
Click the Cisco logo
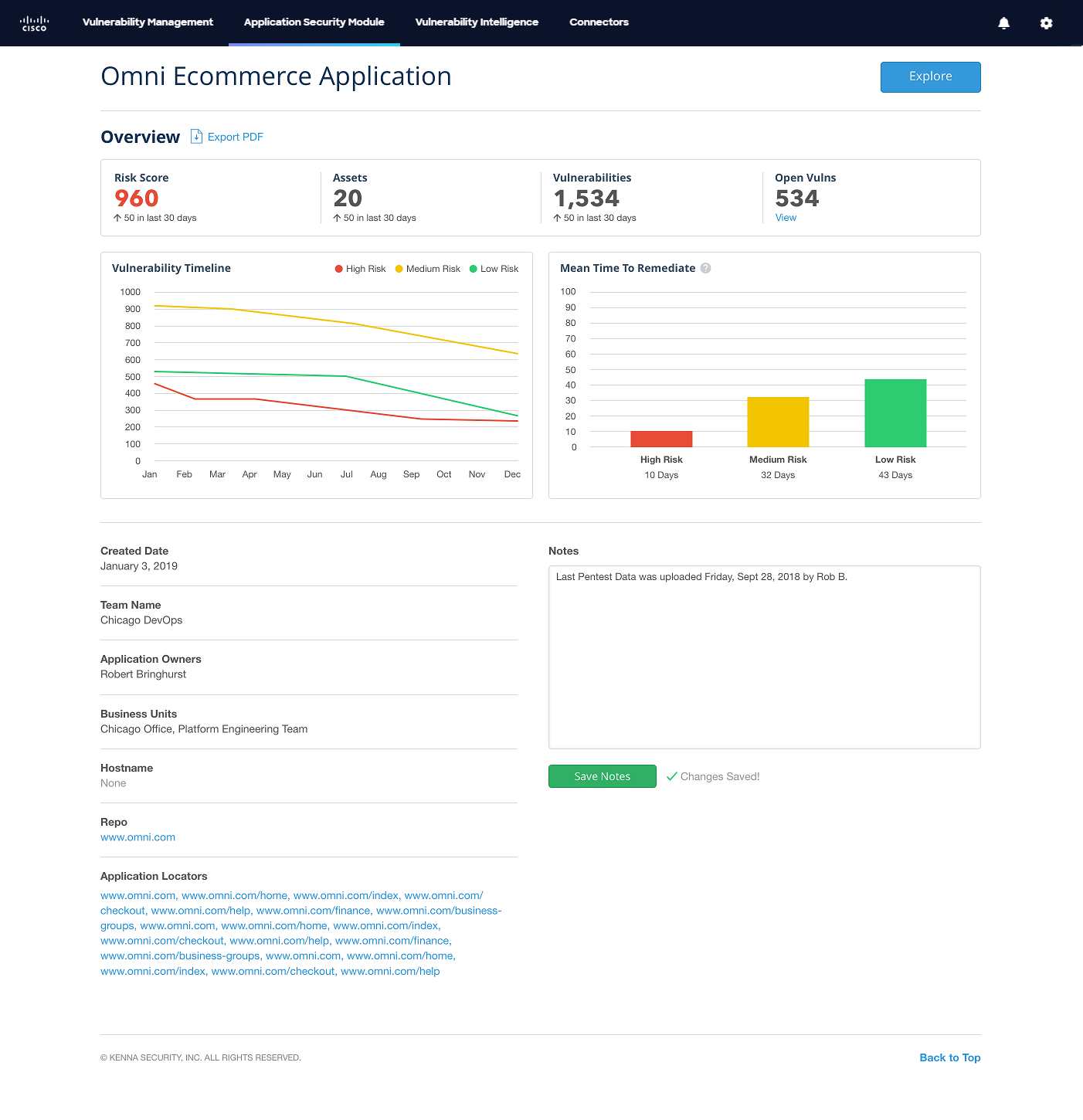tap(34, 23)
